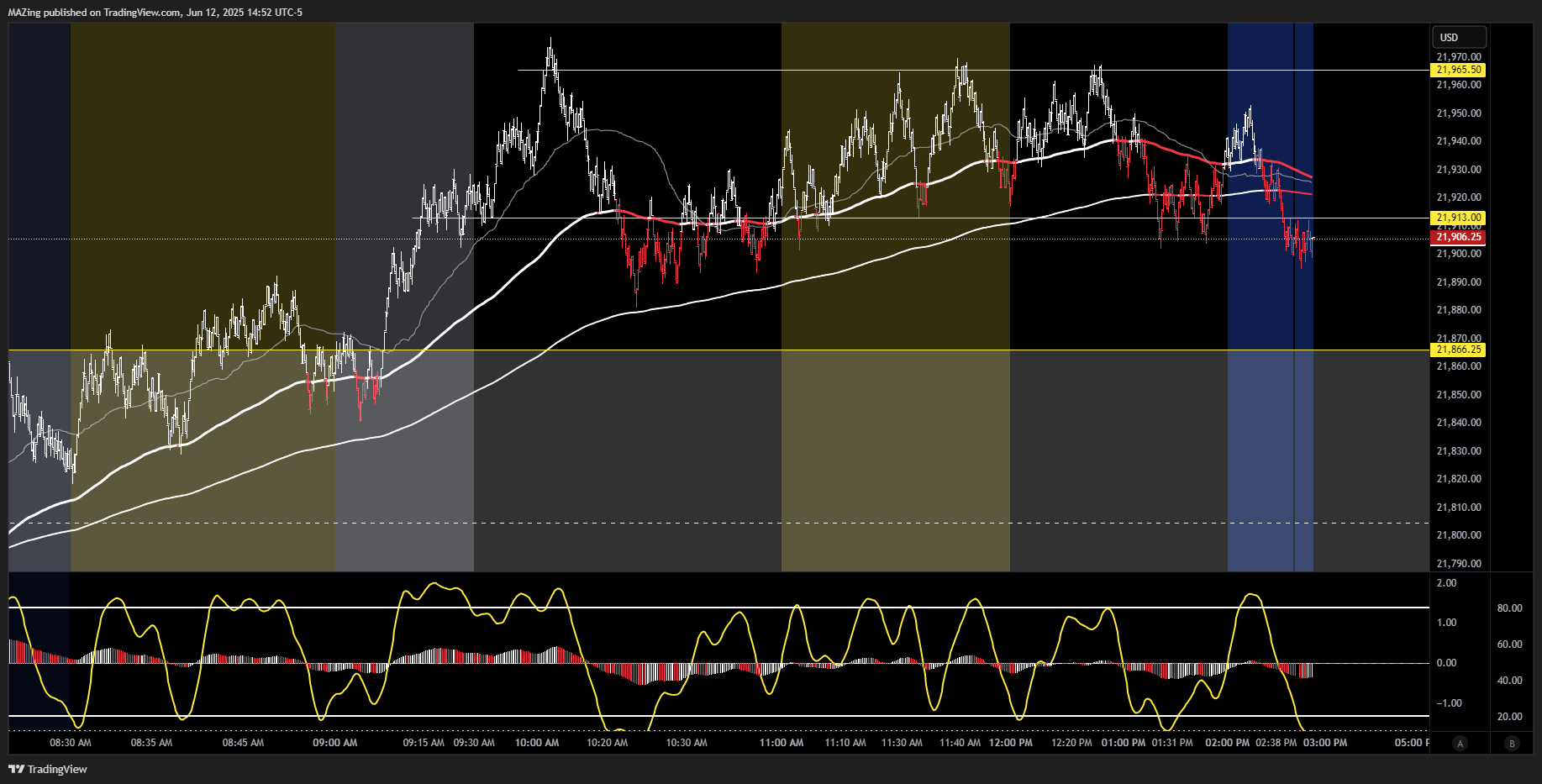Click the 02:00 PM time label
Viewport: 1542px width, 784px height.
[1228, 743]
